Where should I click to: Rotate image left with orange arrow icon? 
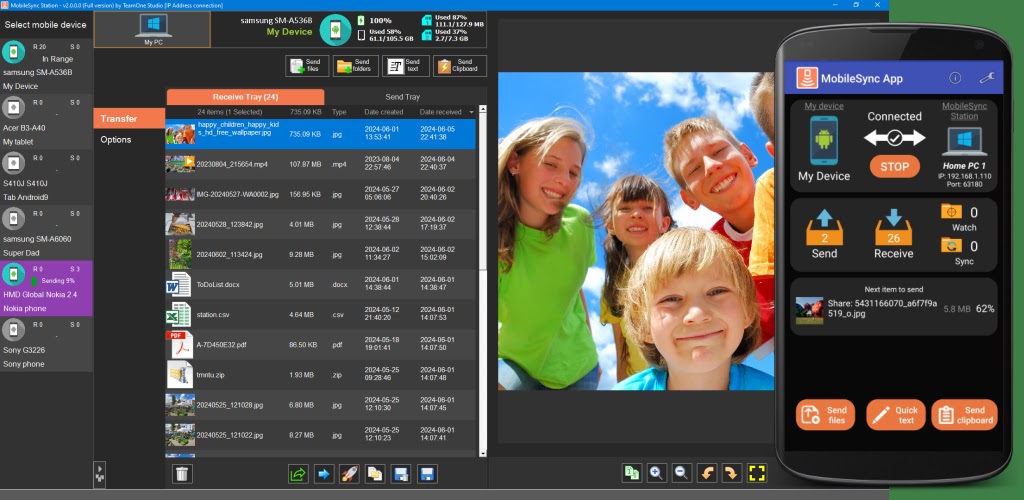[x=707, y=473]
